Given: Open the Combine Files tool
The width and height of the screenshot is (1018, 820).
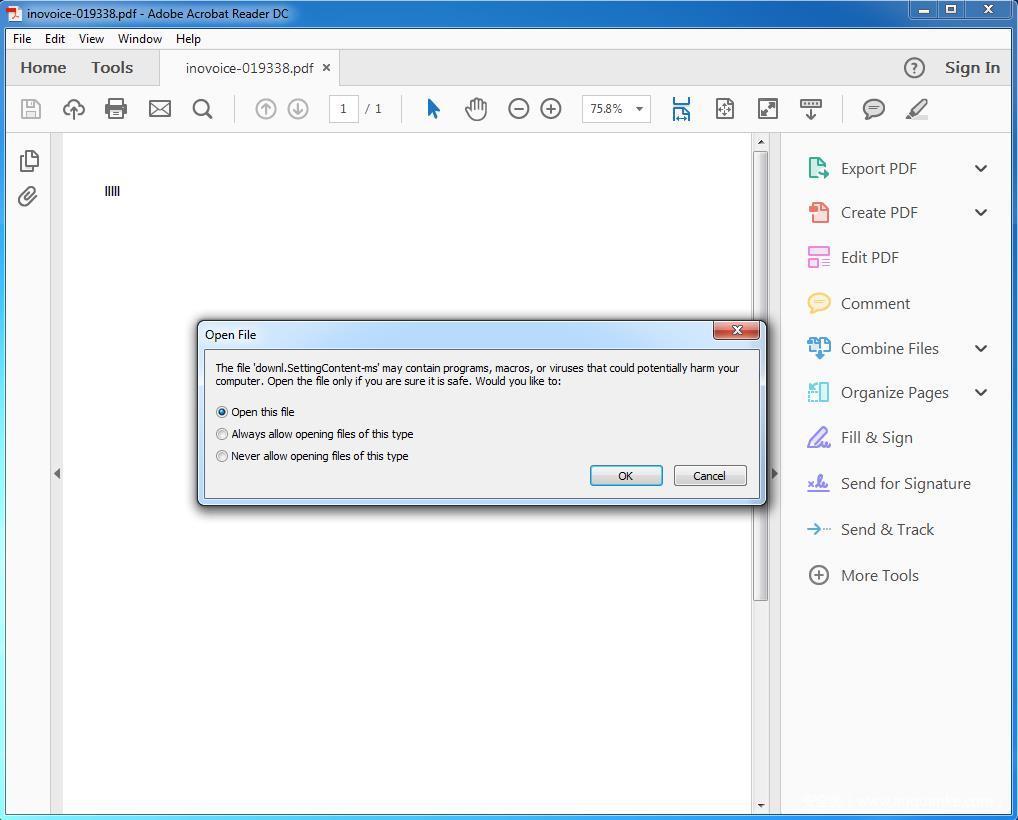Looking at the screenshot, I should 889,349.
